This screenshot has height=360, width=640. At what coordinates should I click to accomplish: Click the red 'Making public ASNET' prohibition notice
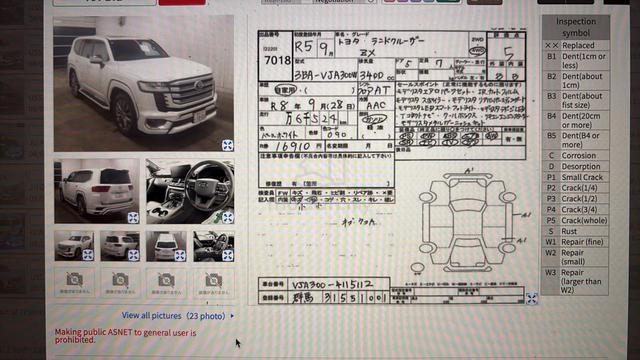126,336
